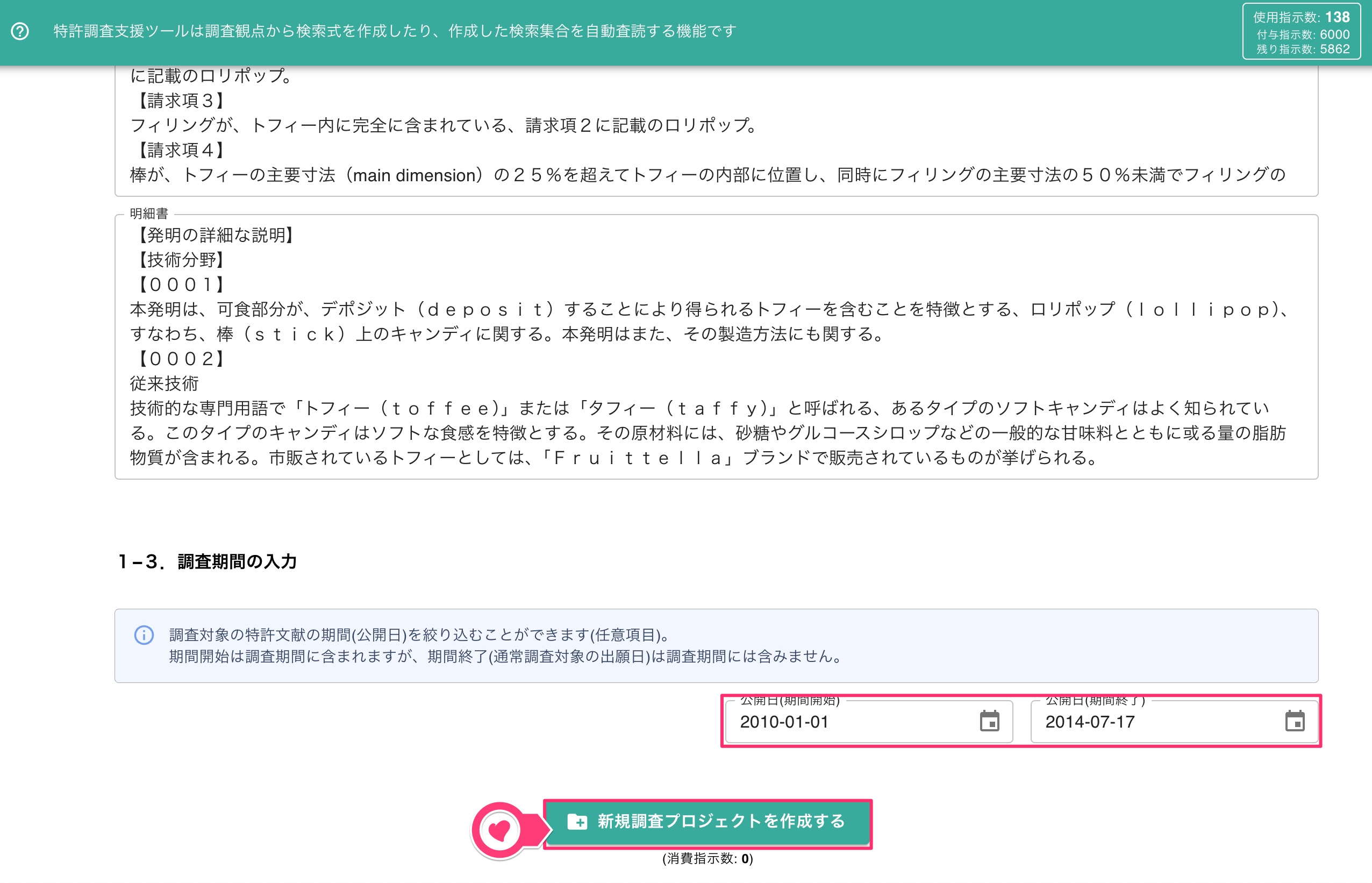Click the blue info icon in notice box
The height and width of the screenshot is (883, 1372).
[x=144, y=635]
